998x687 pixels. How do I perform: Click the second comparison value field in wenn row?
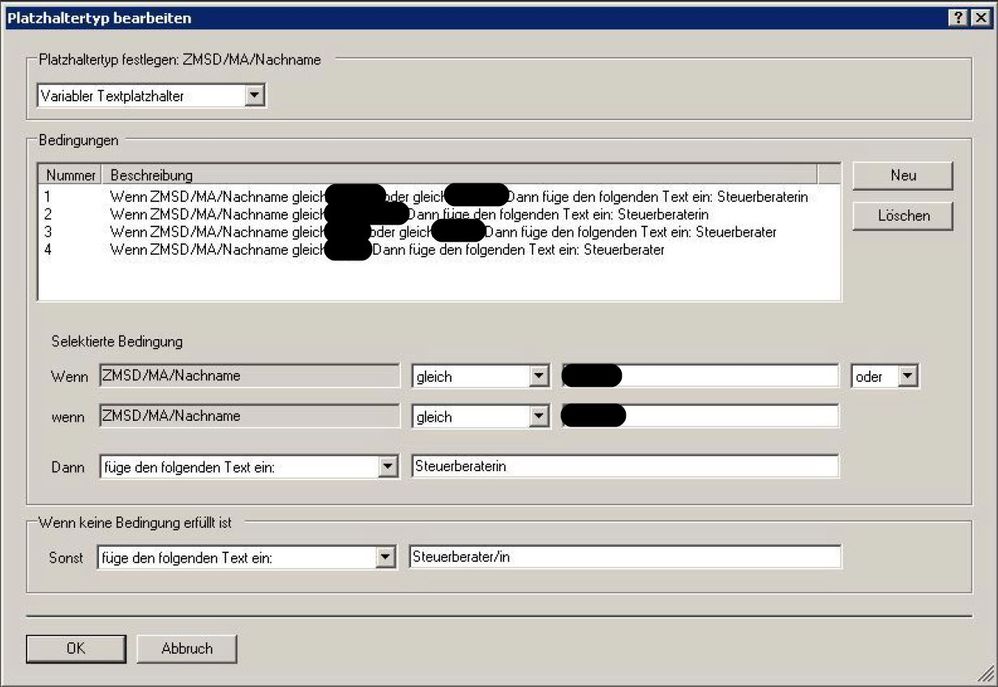pyautogui.click(x=699, y=416)
